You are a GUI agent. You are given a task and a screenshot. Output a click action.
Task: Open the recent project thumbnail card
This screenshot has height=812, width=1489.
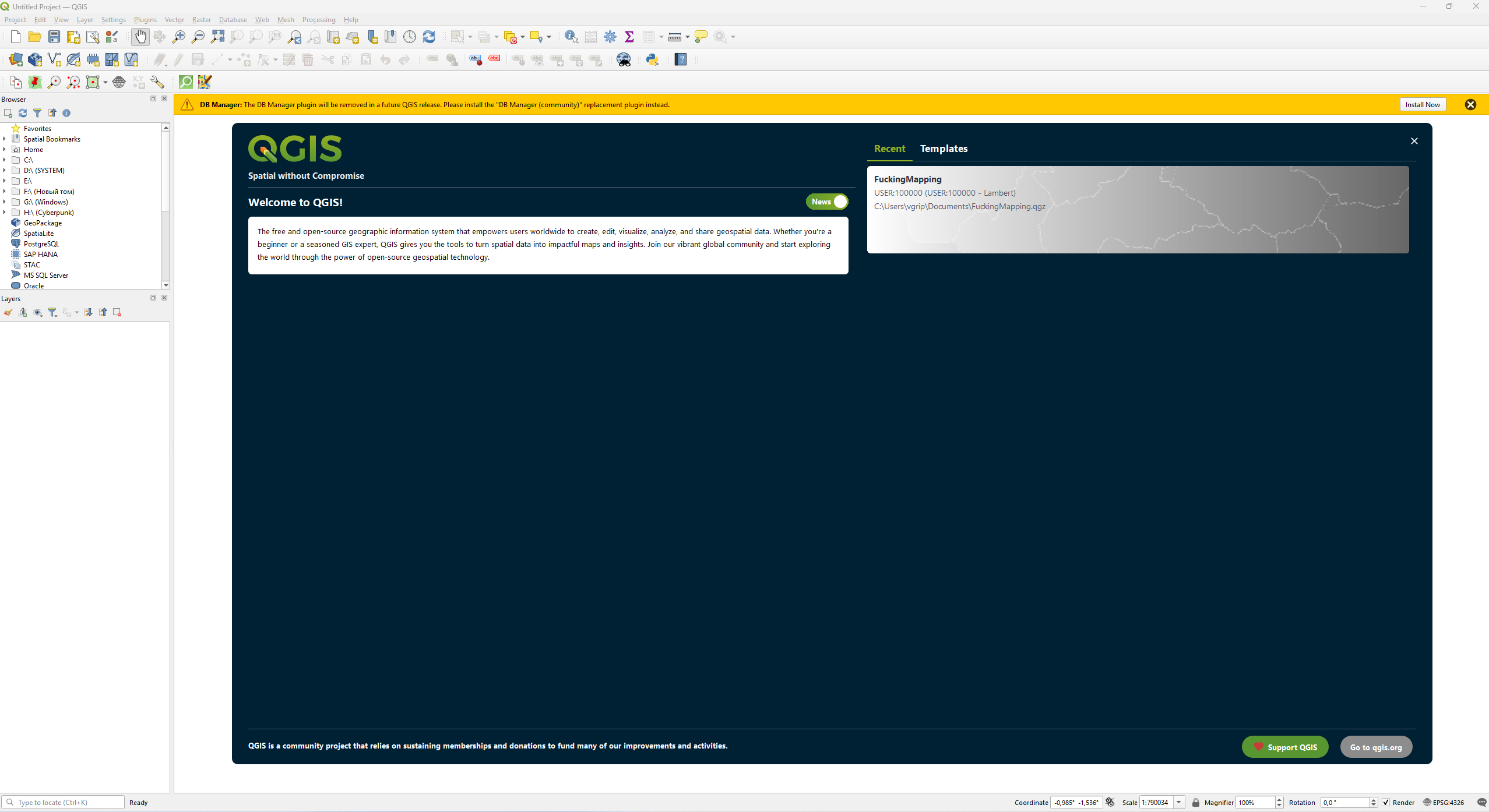[x=1138, y=210]
